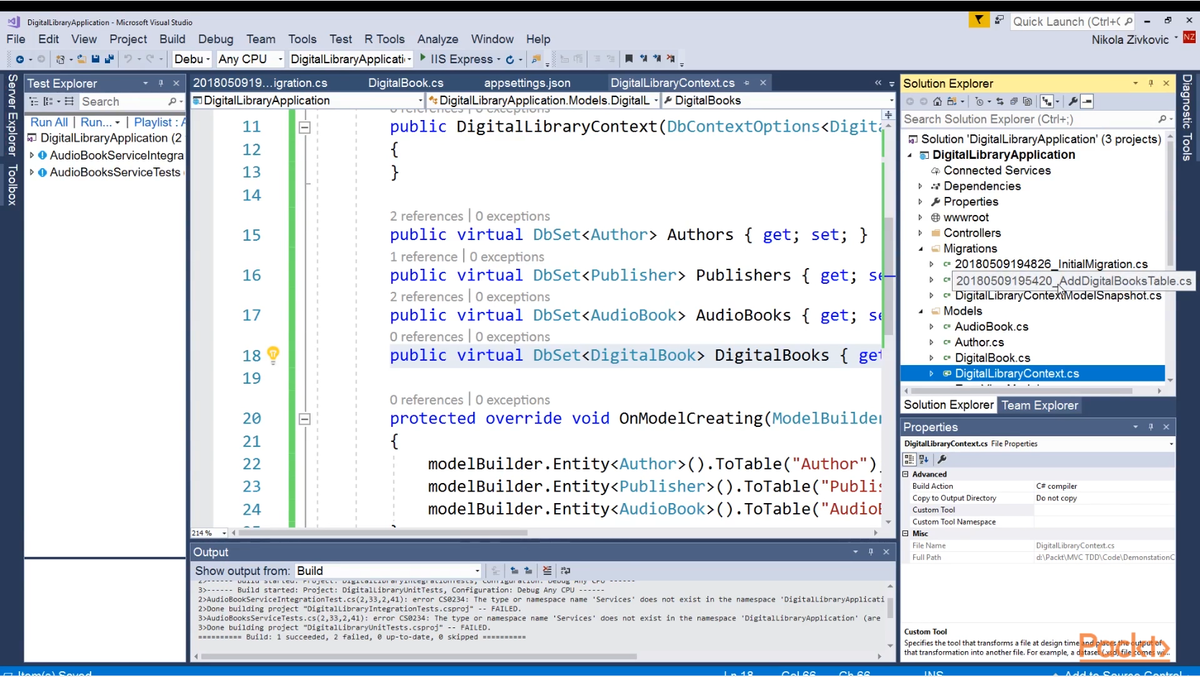Toggle auto-hide pin on Test Explorer panel
1200x677 pixels.
point(161,83)
